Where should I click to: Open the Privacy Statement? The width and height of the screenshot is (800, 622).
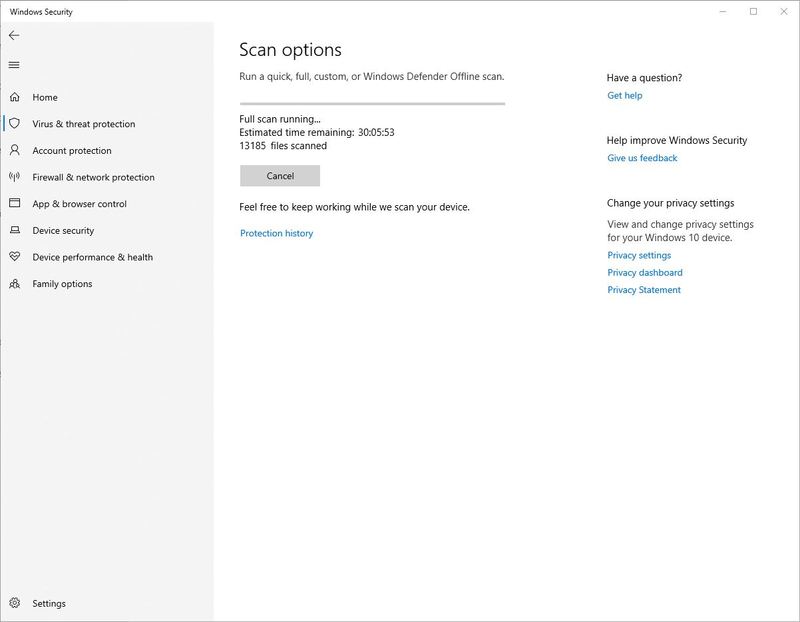(642, 291)
